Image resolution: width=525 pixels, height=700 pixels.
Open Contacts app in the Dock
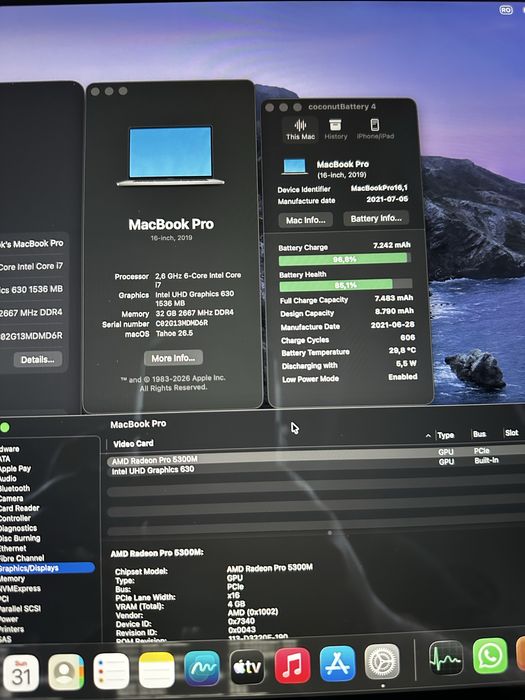(66, 672)
